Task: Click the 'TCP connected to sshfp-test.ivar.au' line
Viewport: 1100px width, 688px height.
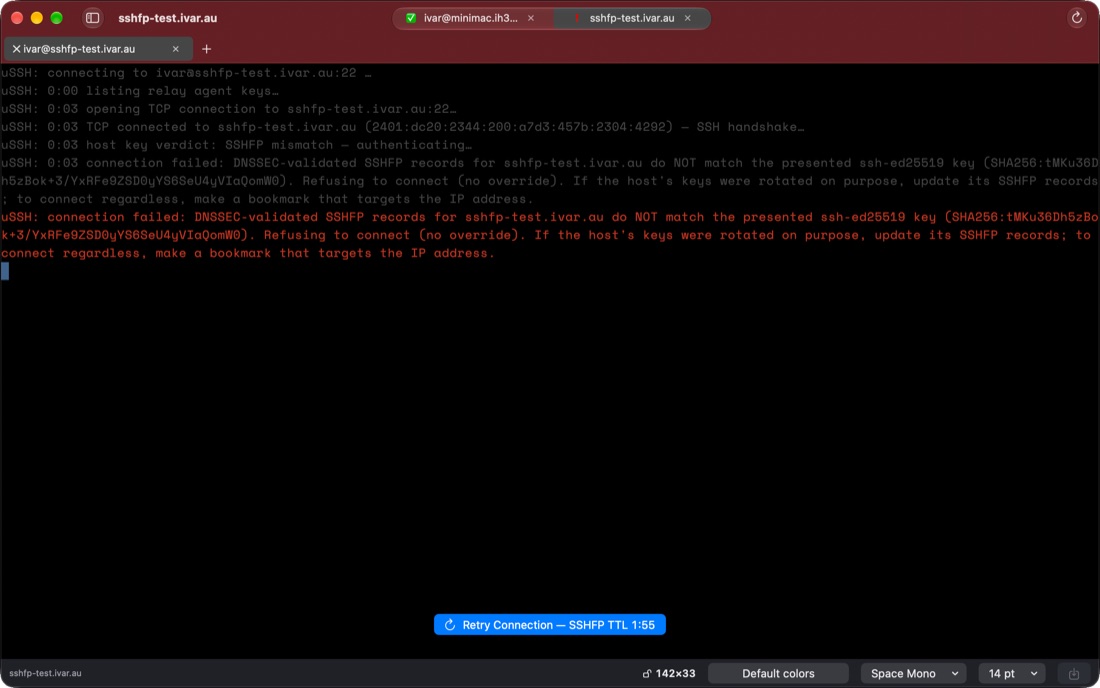Action: point(403,128)
